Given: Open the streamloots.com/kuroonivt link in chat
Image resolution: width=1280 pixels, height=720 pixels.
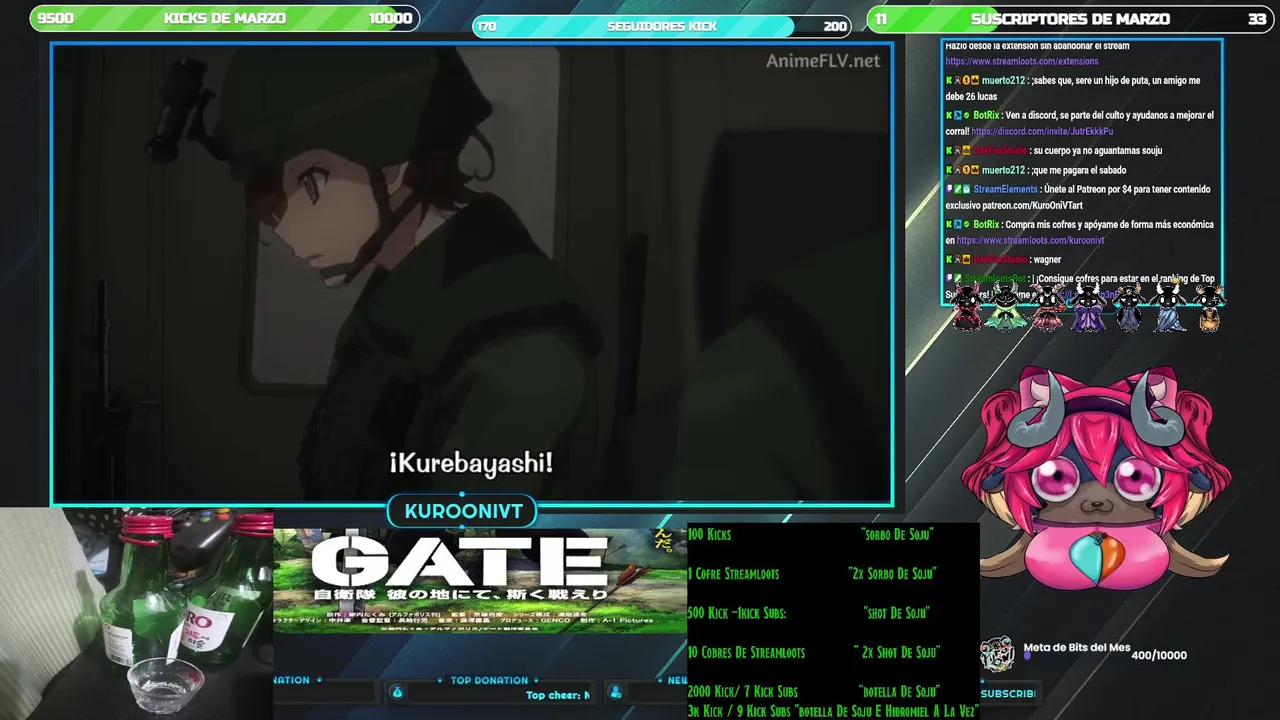Looking at the screenshot, I should tap(1030, 240).
